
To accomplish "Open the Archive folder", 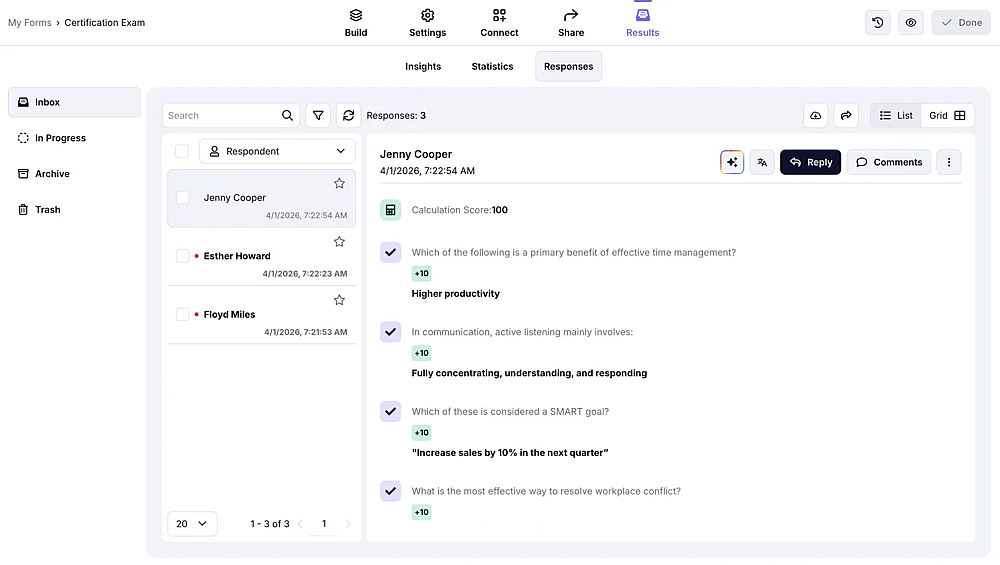I will (74, 173).
